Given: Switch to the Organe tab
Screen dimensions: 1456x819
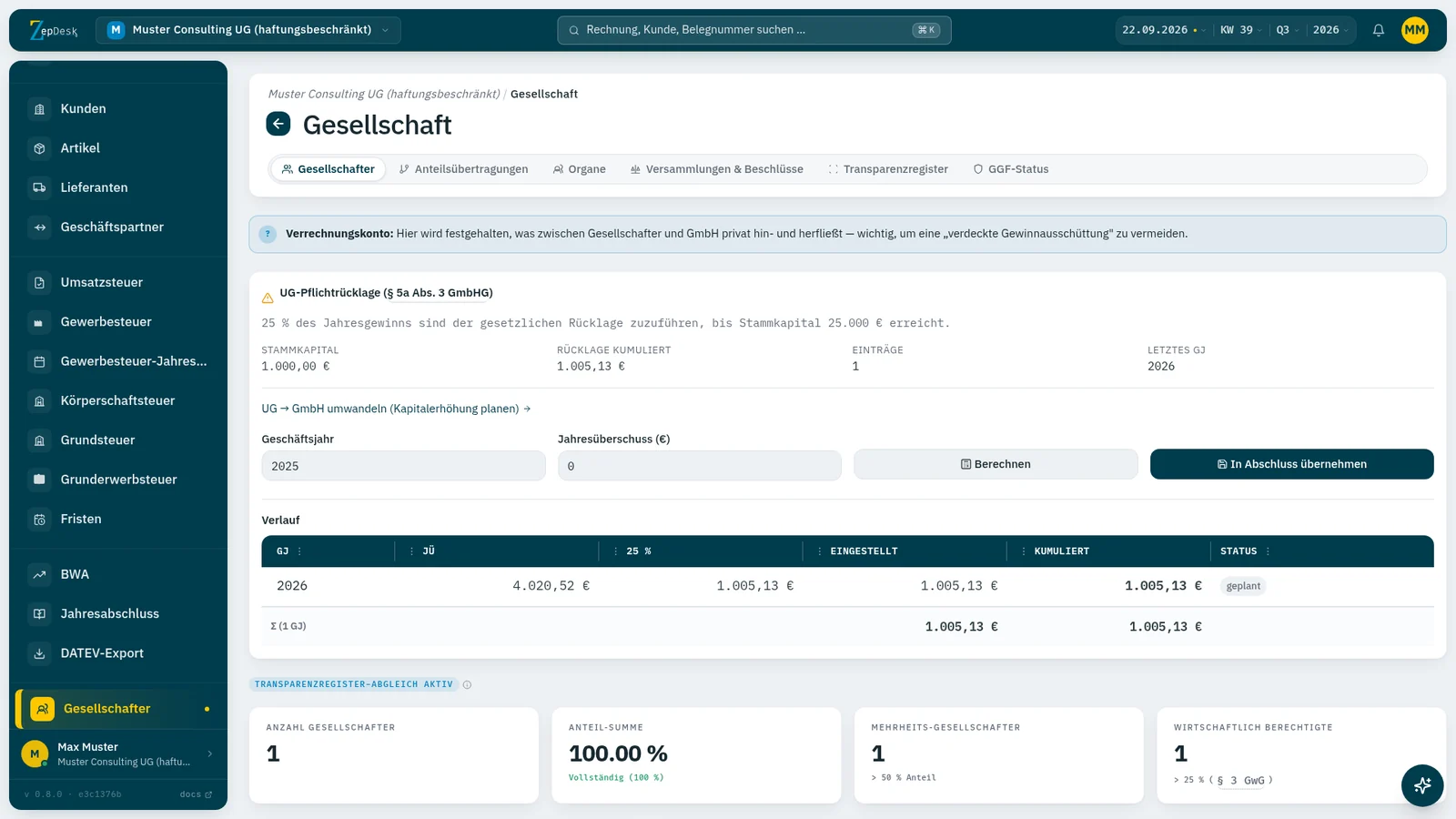Looking at the screenshot, I should 579,169.
